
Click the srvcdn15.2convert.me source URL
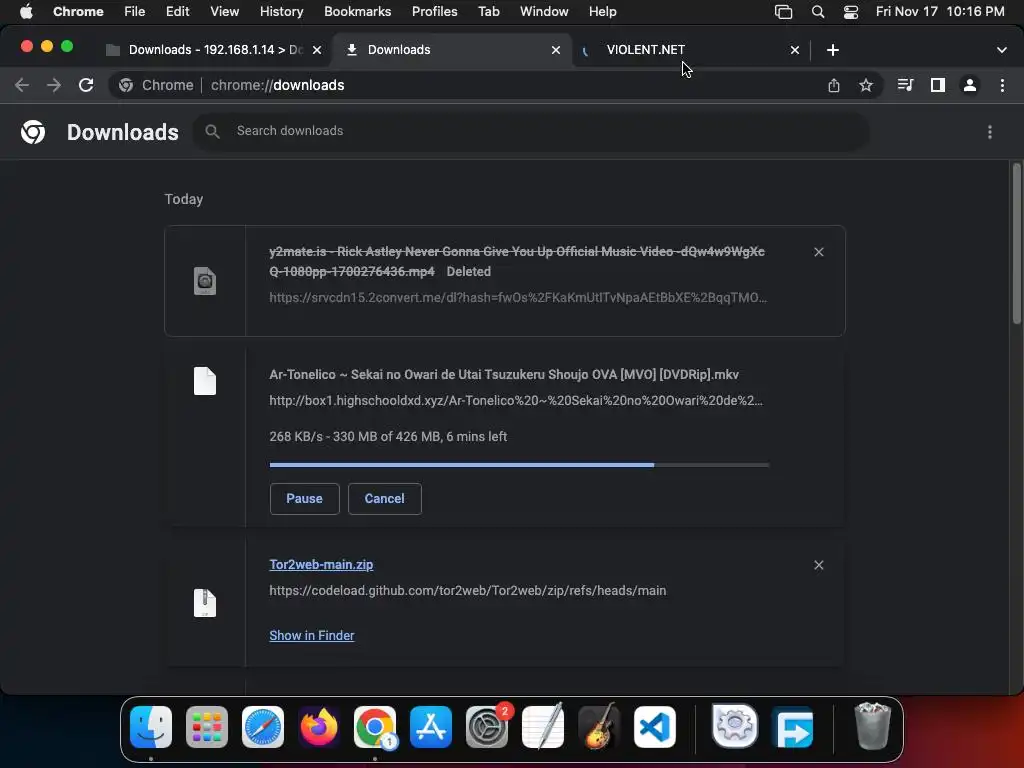[518, 298]
